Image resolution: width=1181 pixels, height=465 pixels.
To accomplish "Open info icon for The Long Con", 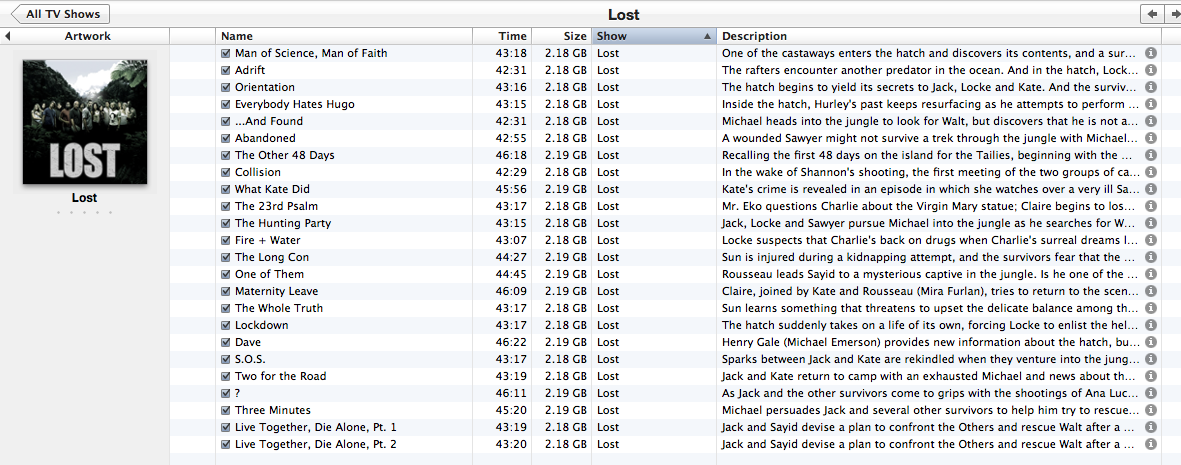I will tap(1150, 257).
